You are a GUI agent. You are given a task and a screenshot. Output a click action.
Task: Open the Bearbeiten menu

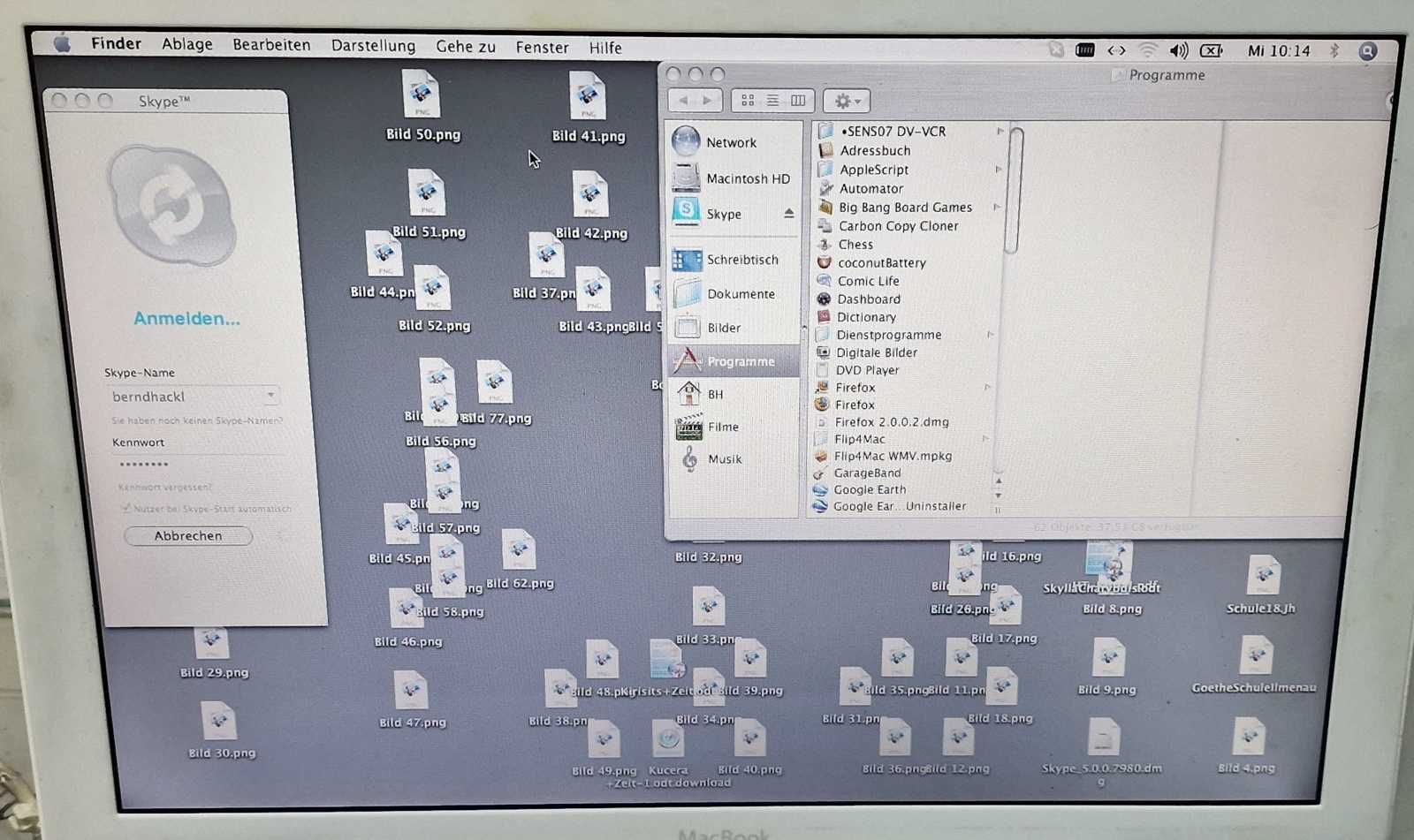271,45
